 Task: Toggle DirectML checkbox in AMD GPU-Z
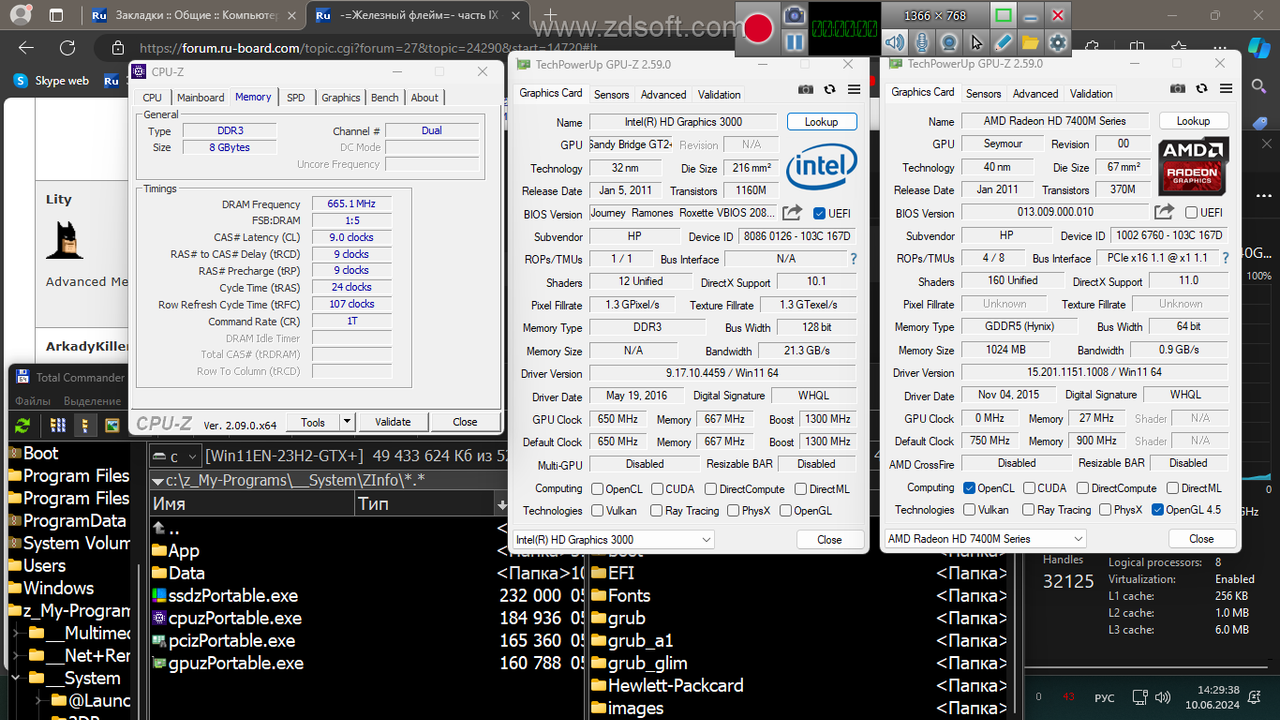1172,488
